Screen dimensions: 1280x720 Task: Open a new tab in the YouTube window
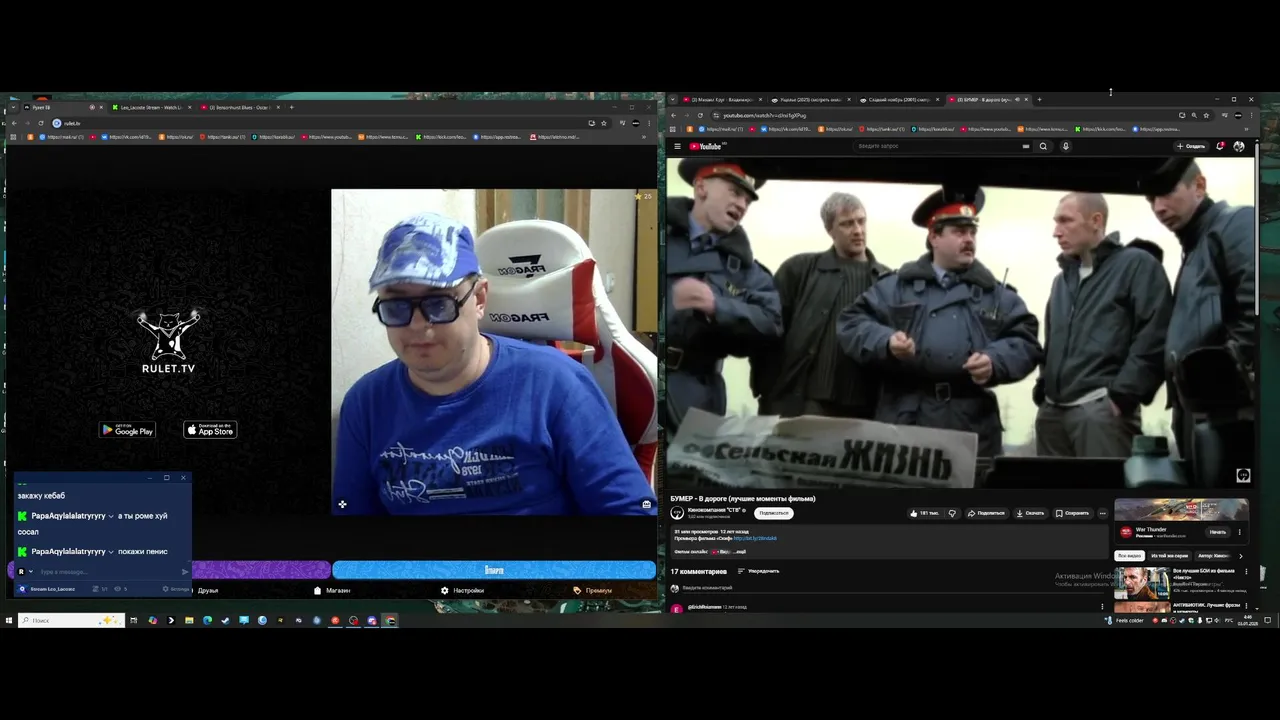click(x=1039, y=100)
